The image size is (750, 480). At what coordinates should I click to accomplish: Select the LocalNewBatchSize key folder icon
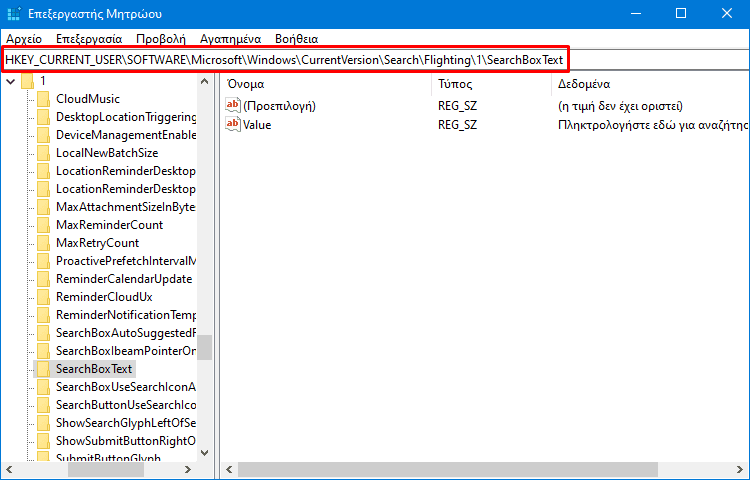[x=43, y=153]
